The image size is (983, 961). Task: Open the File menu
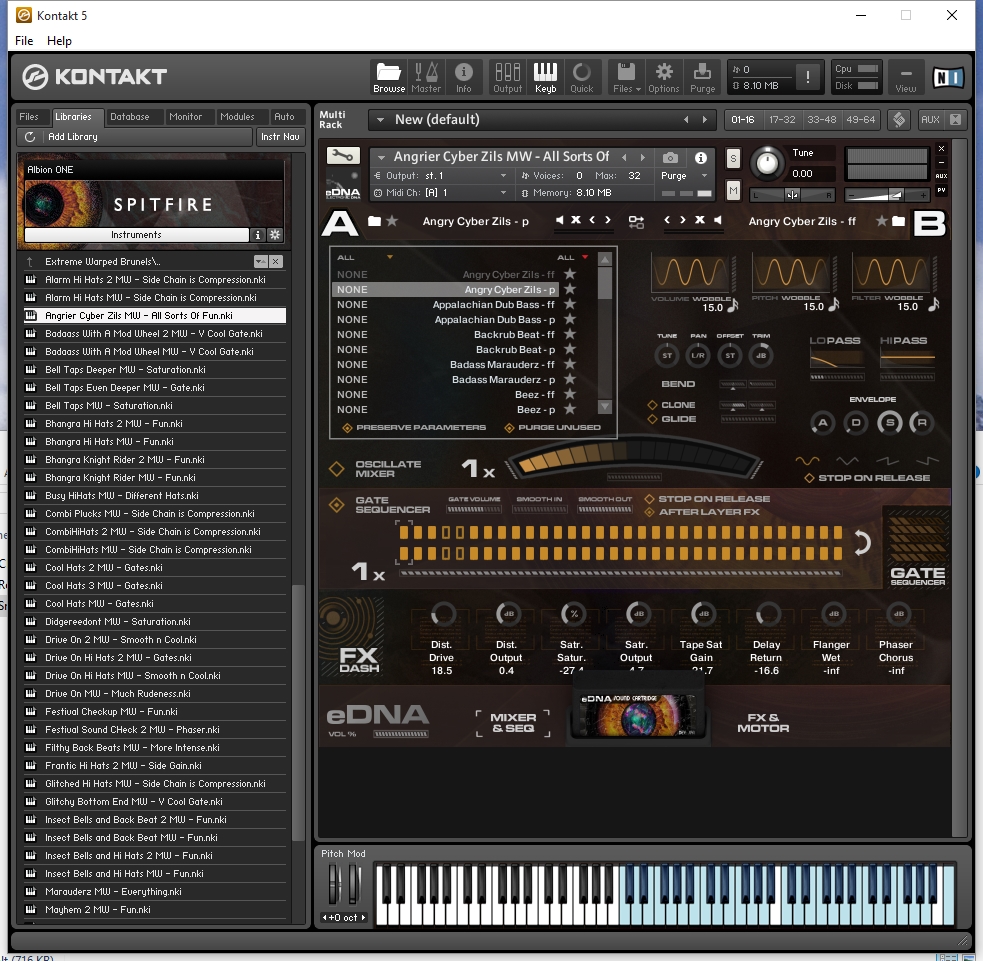24,41
